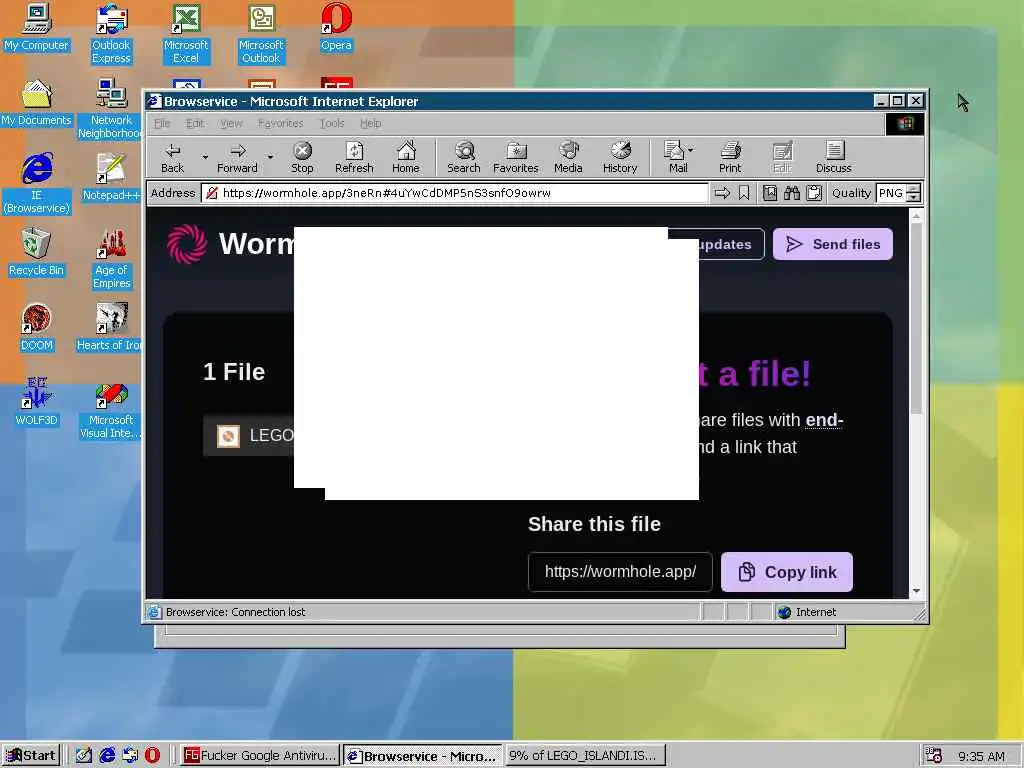Open the View menu
This screenshot has height=768, width=1024.
coord(231,123)
